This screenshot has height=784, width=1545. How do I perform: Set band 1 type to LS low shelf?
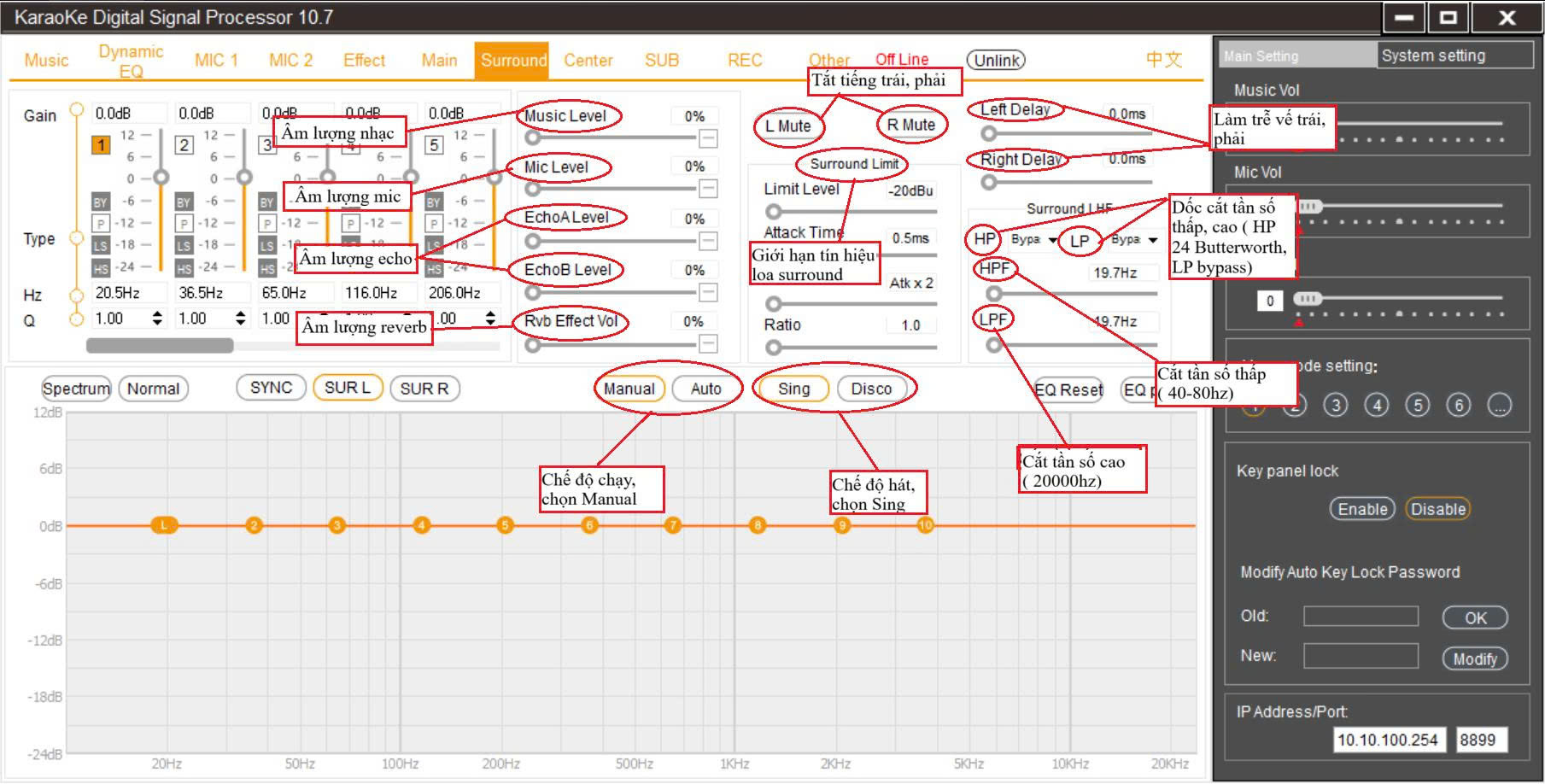(x=101, y=246)
